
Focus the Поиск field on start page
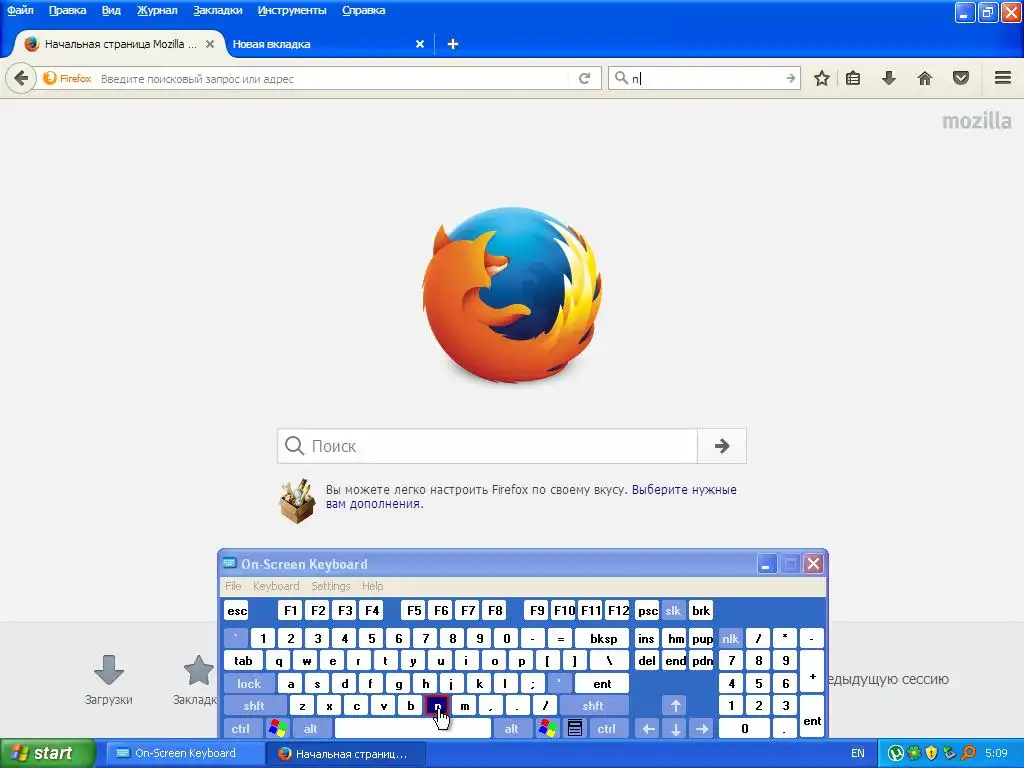tap(487, 446)
